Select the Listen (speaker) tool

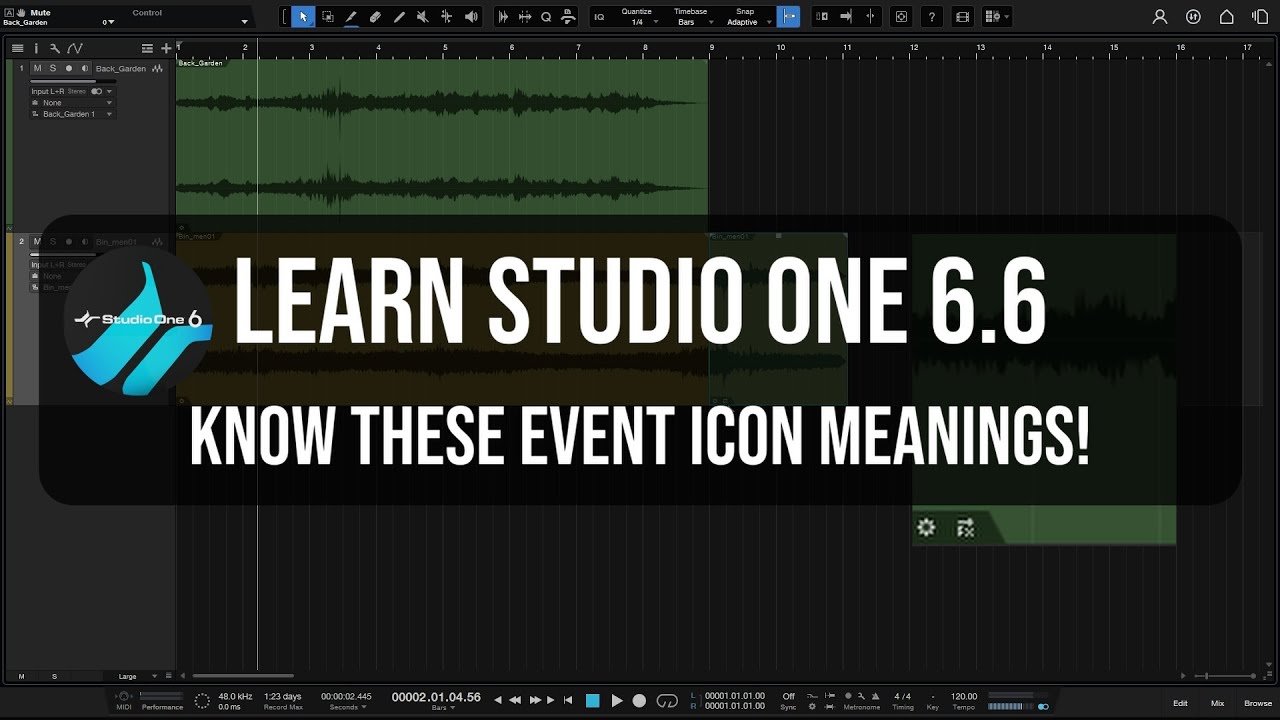[x=470, y=17]
